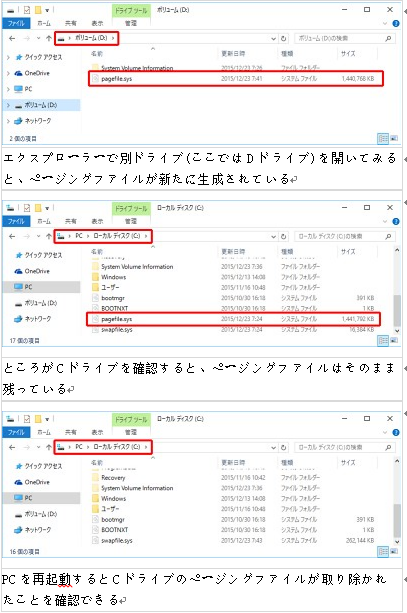Select ネットワーク in ボリューム (D:) window sidebar

[38, 121]
